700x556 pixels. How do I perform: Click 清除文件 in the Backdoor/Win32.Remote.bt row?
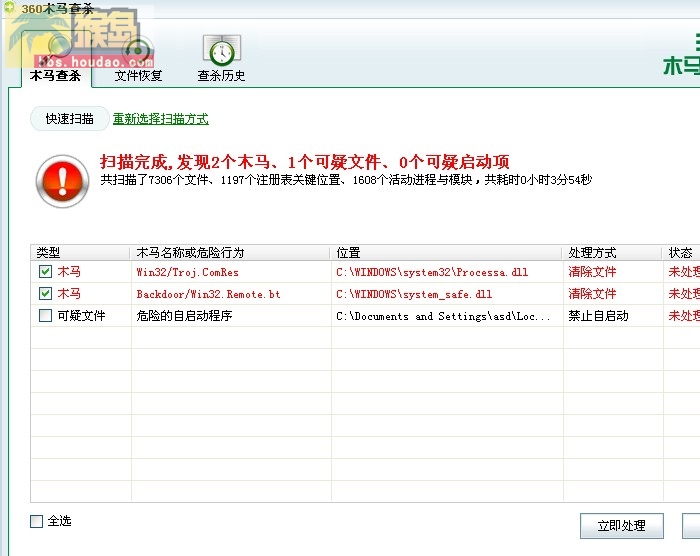pyautogui.click(x=592, y=293)
